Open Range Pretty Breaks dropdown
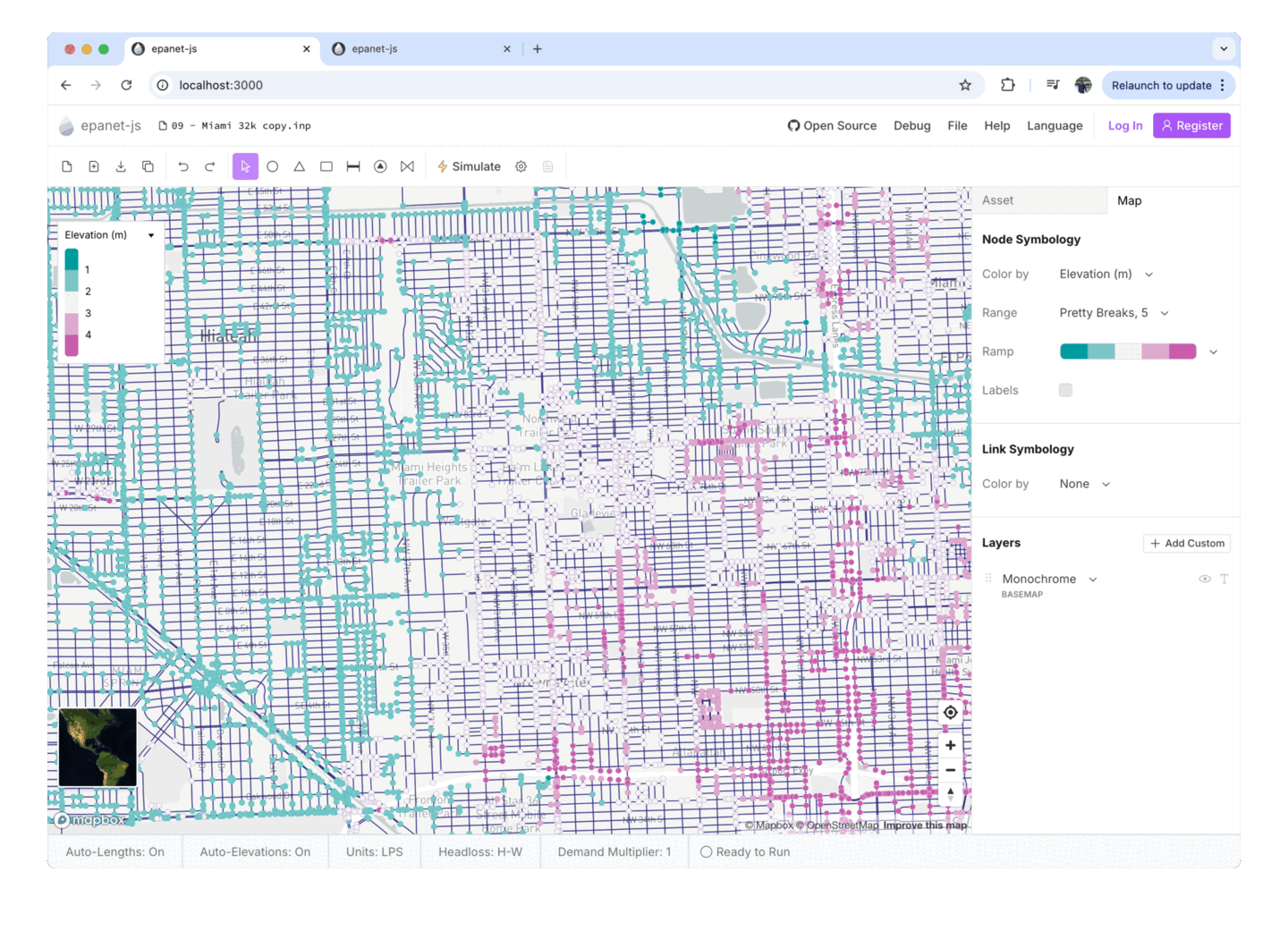 1114,313
